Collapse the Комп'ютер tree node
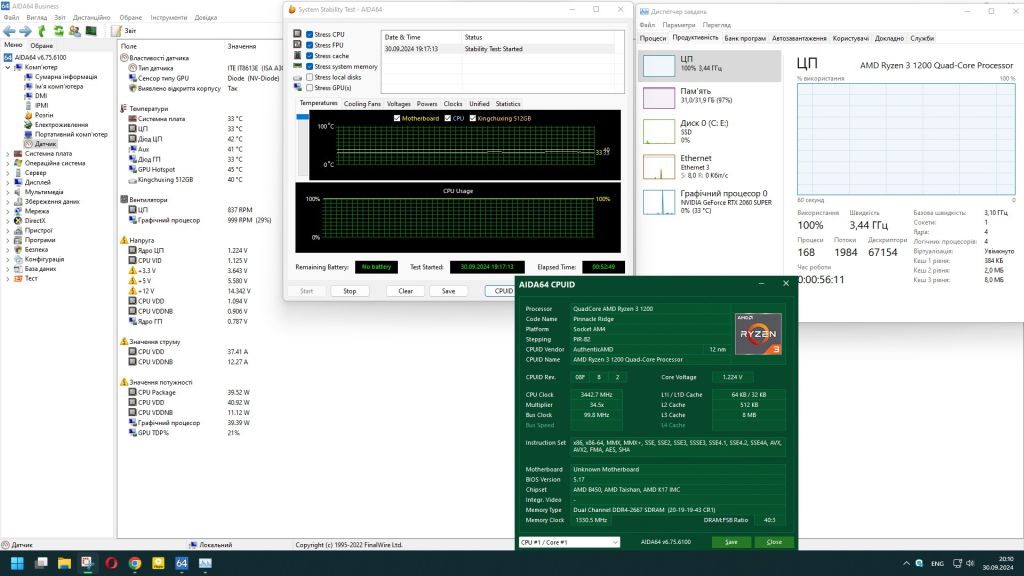The height and width of the screenshot is (576, 1024). (x=8, y=67)
